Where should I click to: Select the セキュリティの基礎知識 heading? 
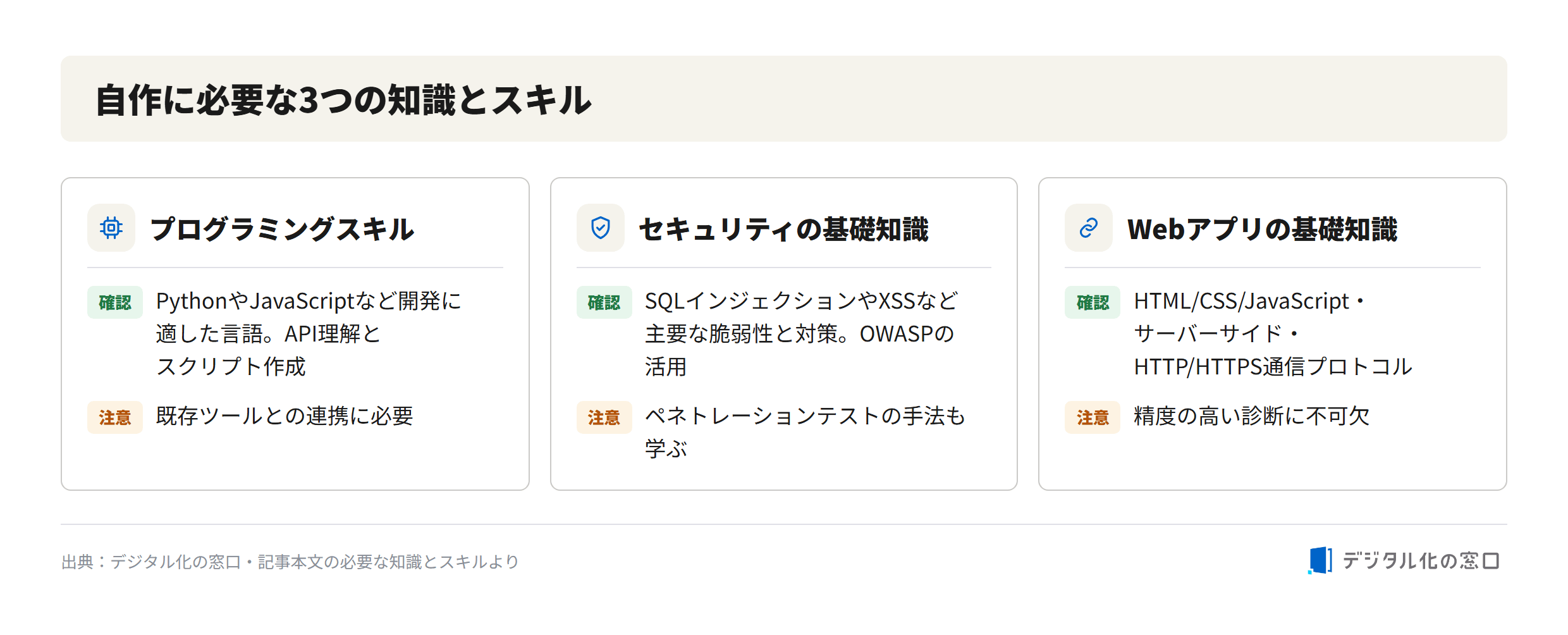(783, 229)
